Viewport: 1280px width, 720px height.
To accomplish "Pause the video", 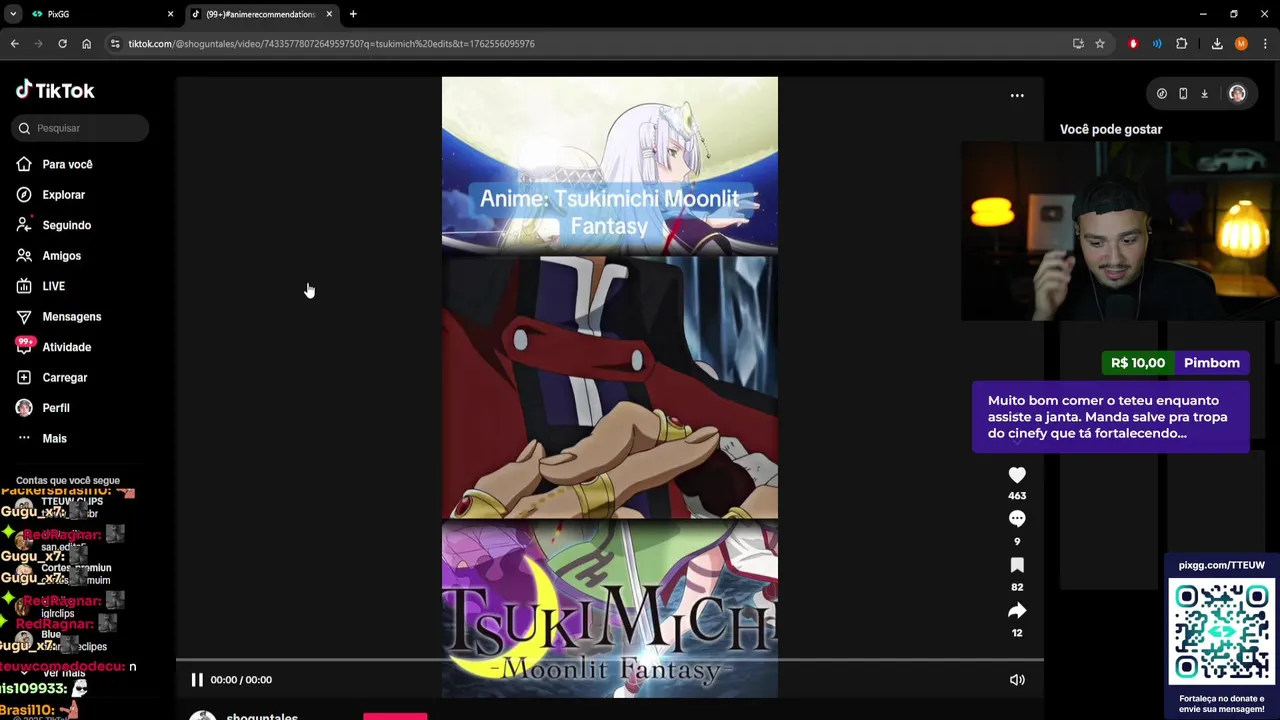I will (197, 680).
